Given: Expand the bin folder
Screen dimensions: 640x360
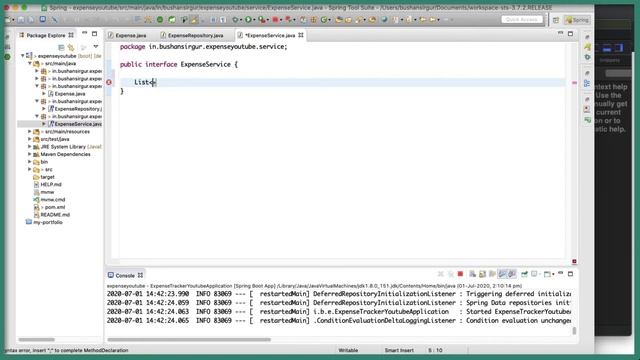Looking at the screenshot, I should [30, 162].
